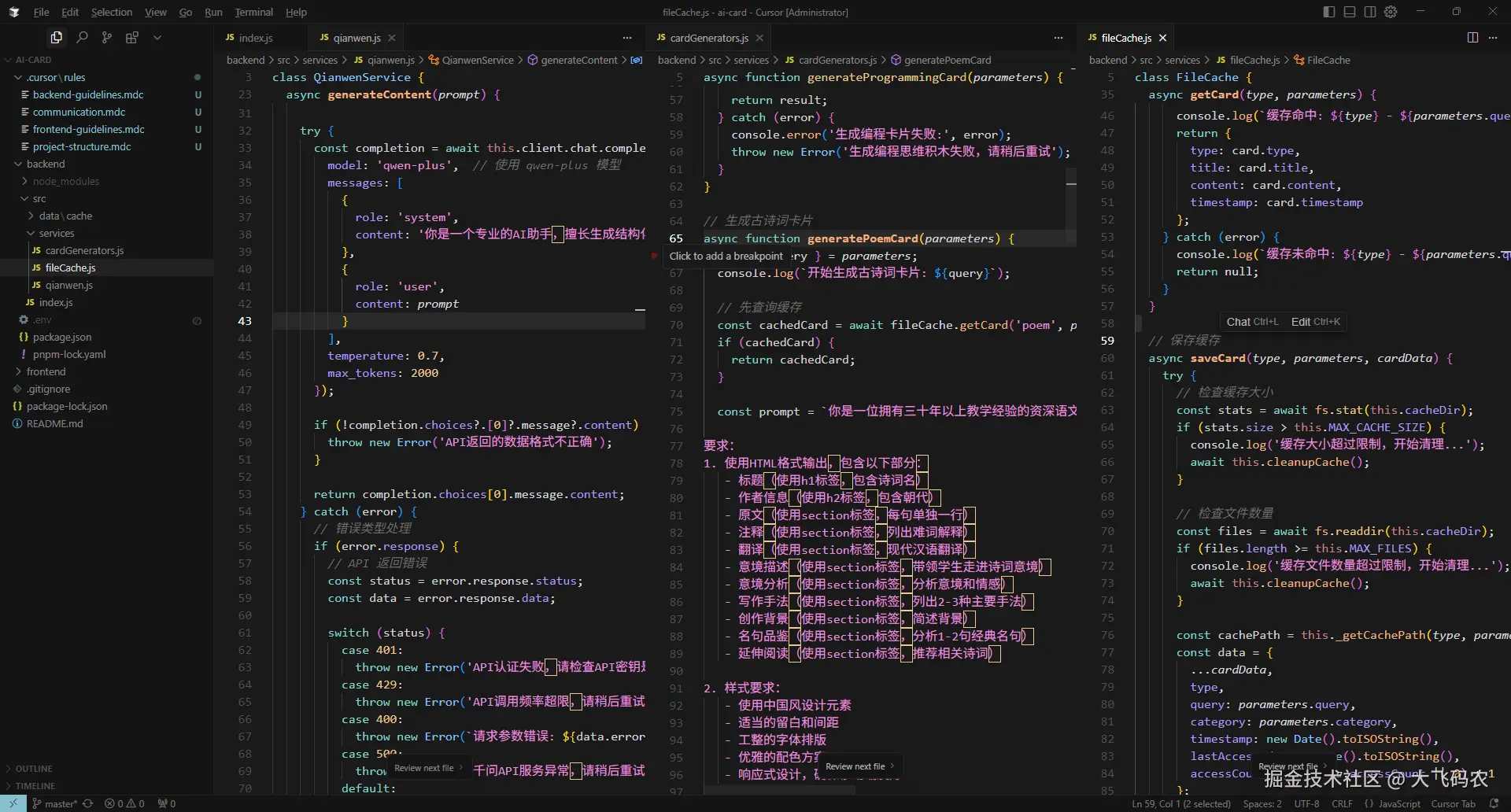Split the fileCache.js editor right

click(1472, 38)
